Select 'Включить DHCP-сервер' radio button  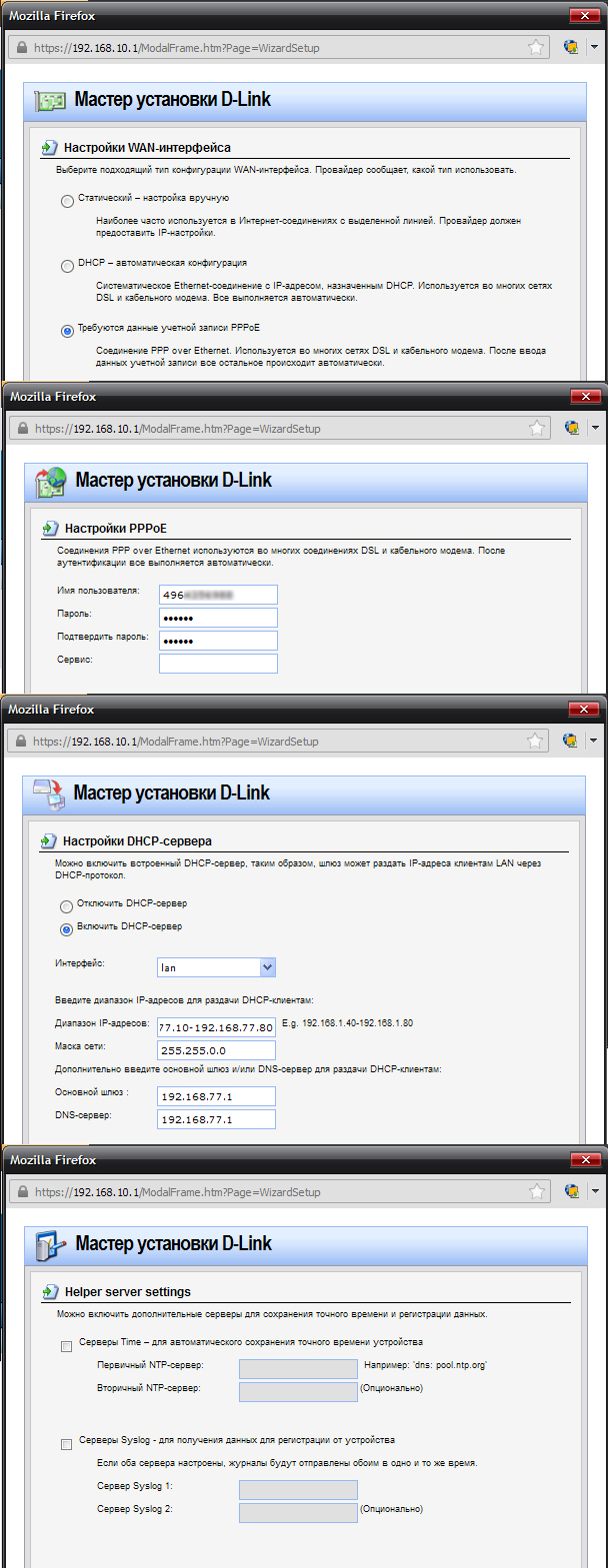tap(66, 929)
